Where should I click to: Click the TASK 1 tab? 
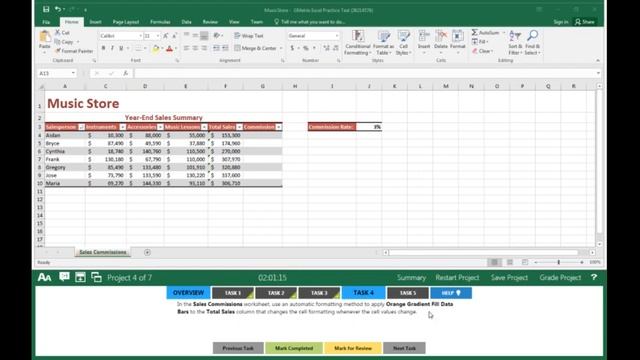coord(233,293)
